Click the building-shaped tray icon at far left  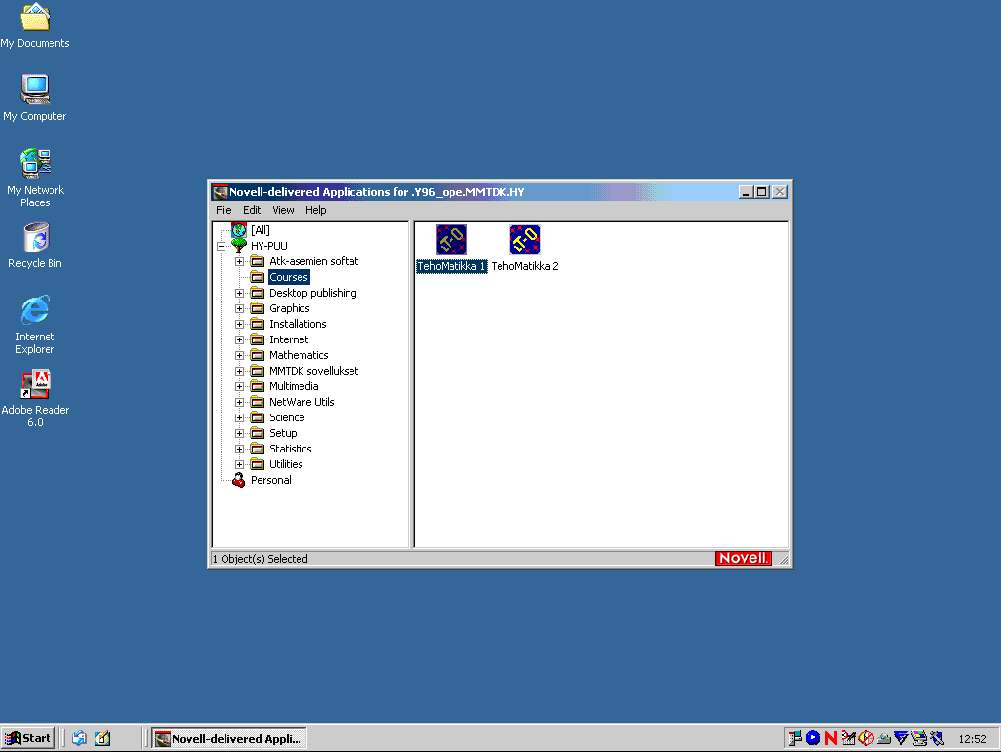click(795, 739)
